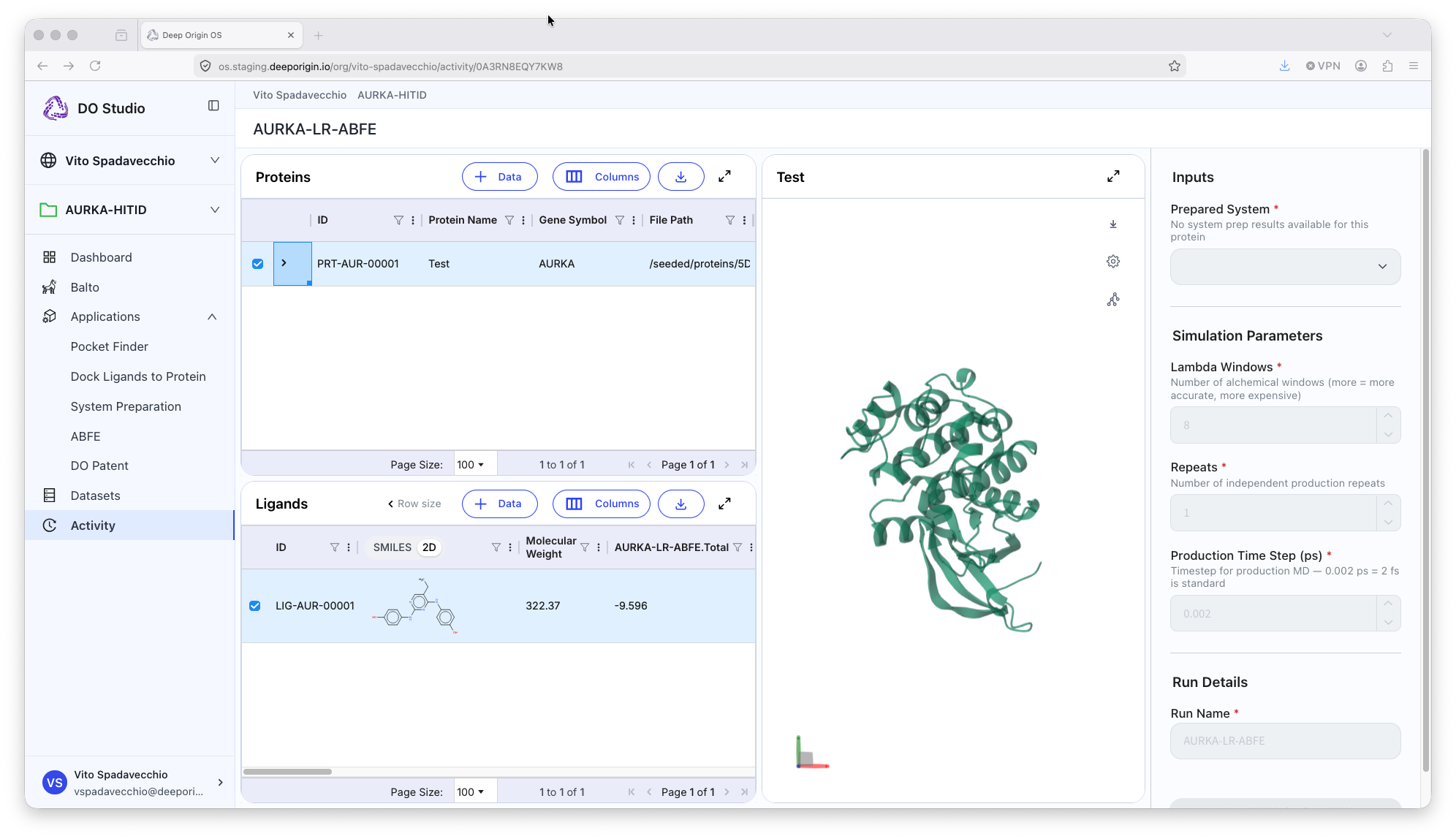Download the Ligands table data
Screen dimensions: 1456x839
coord(680,504)
